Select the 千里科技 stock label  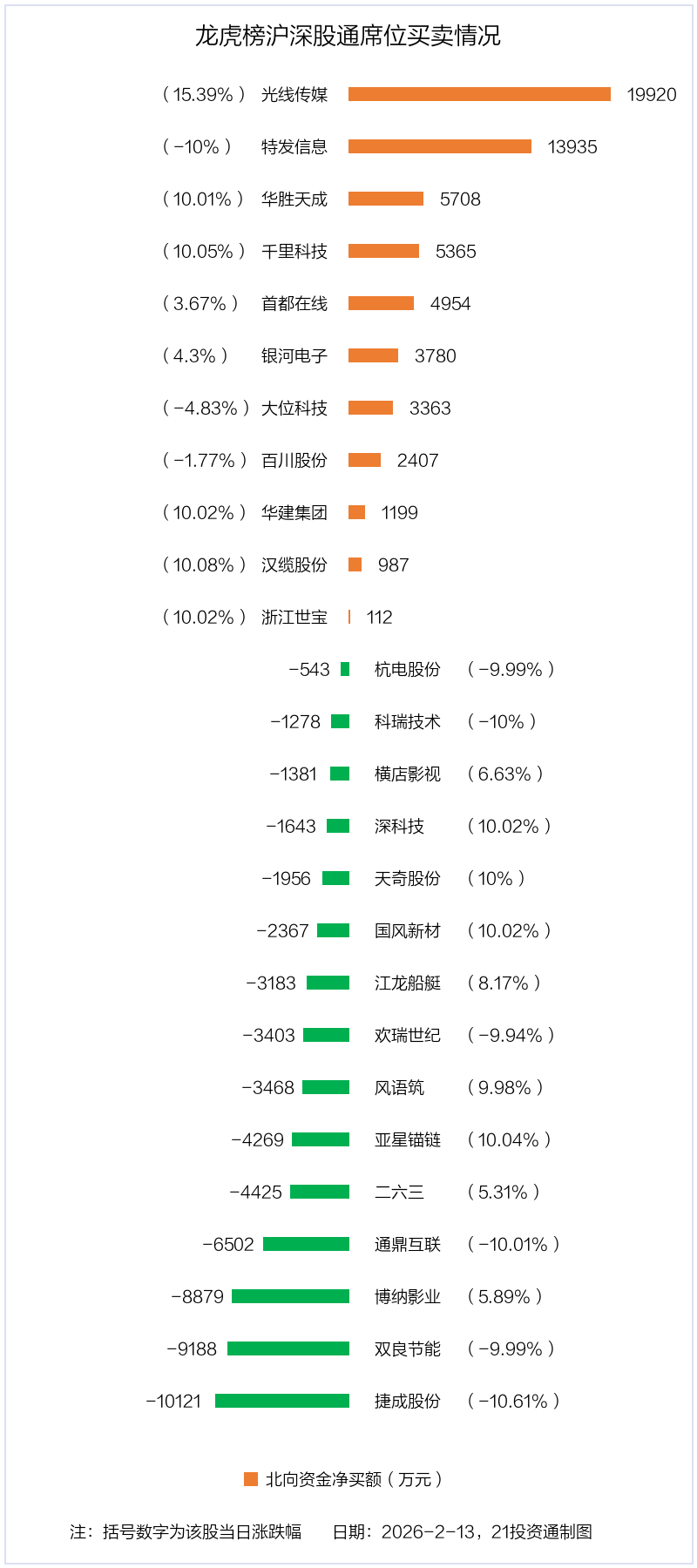(x=294, y=252)
